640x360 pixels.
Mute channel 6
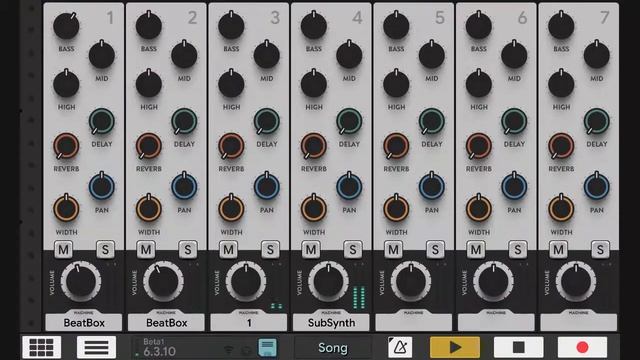(476, 249)
